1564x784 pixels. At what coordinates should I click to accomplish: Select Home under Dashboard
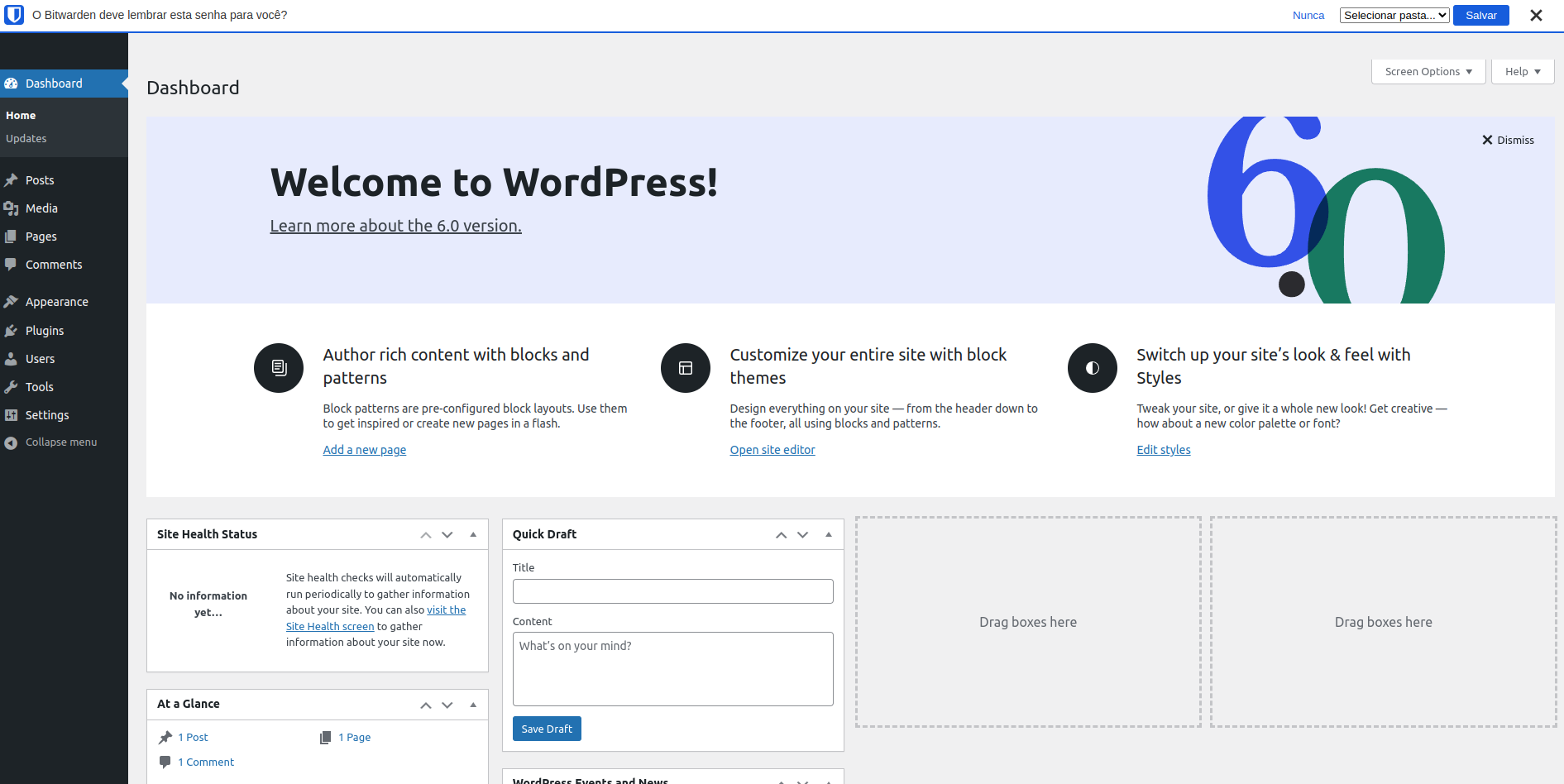[x=21, y=115]
